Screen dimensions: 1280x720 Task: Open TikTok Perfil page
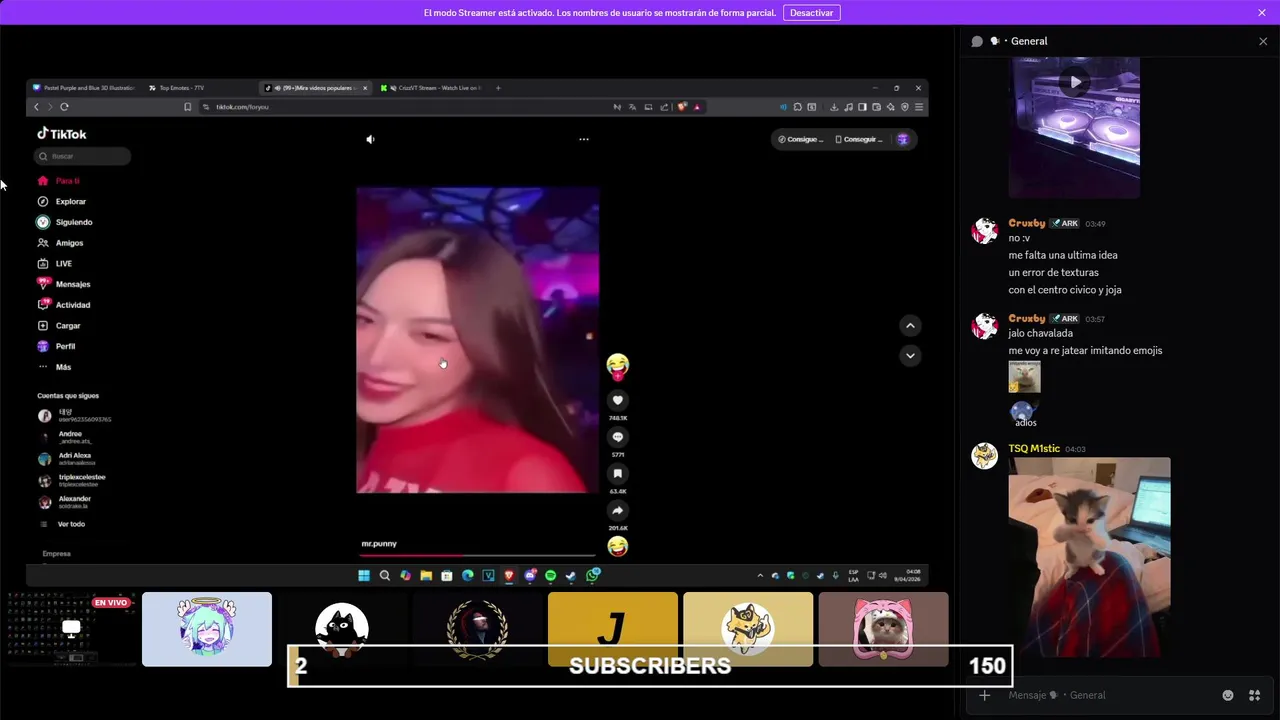56,346
